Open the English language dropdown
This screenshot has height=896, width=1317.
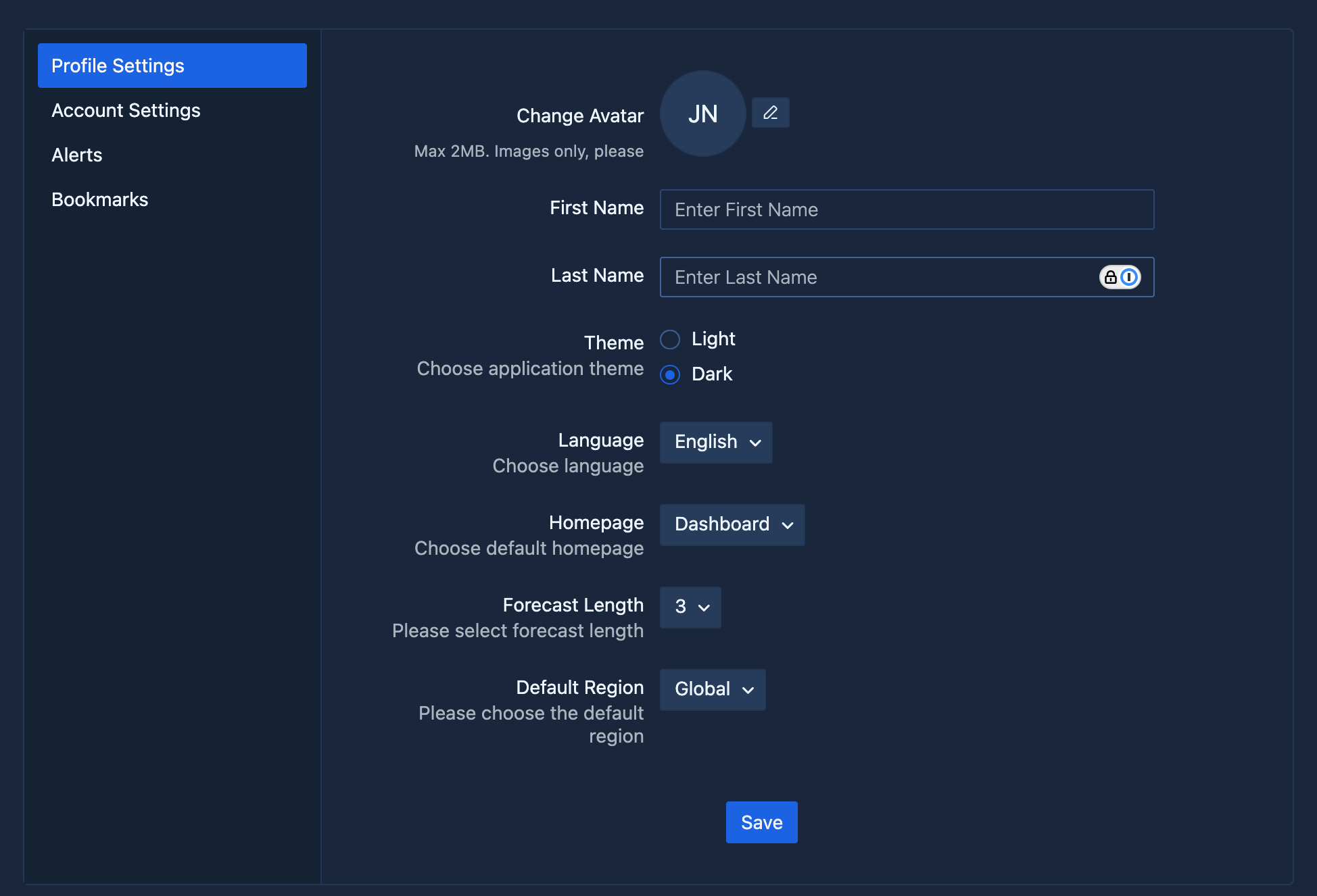(x=716, y=443)
